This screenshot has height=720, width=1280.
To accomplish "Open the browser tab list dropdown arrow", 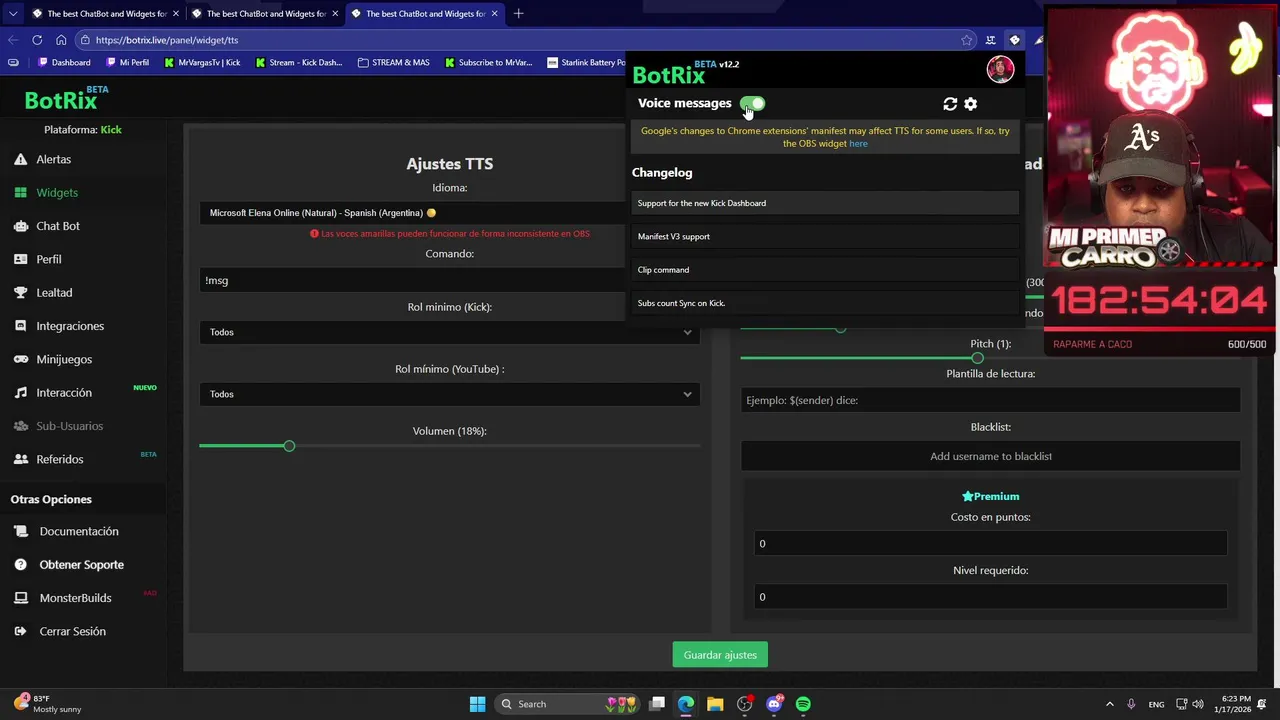I will click(12, 14).
